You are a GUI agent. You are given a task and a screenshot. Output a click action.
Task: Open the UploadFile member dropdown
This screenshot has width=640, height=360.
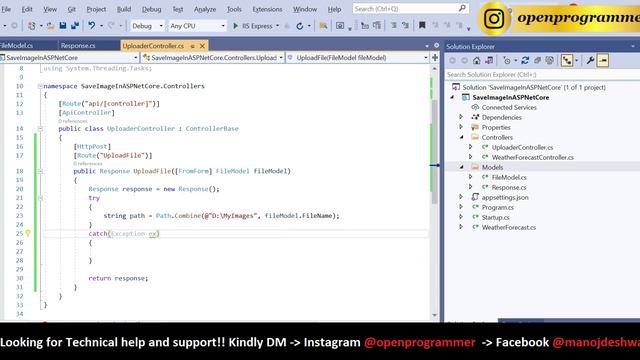pyautogui.click(x=358, y=58)
